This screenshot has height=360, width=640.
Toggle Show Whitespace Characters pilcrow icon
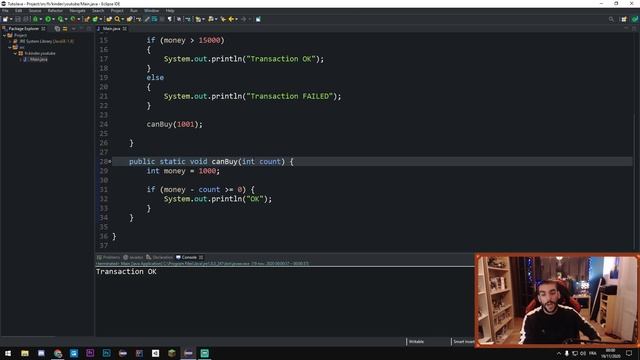point(170,19)
